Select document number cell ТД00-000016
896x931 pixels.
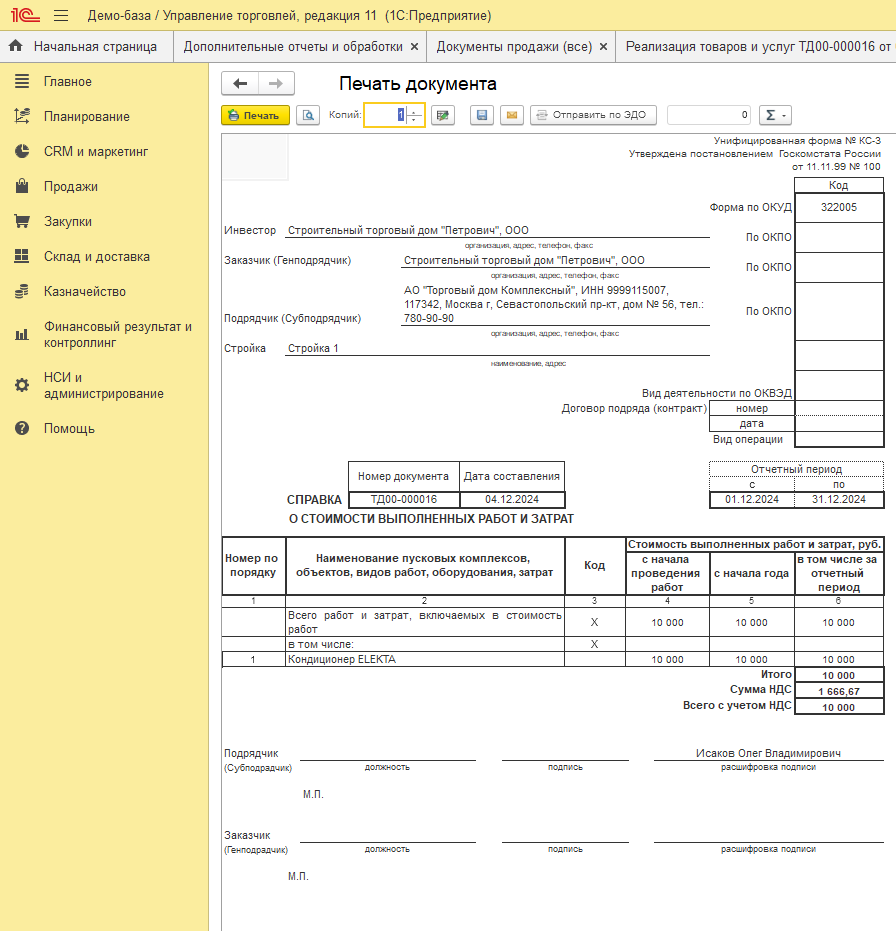404,499
